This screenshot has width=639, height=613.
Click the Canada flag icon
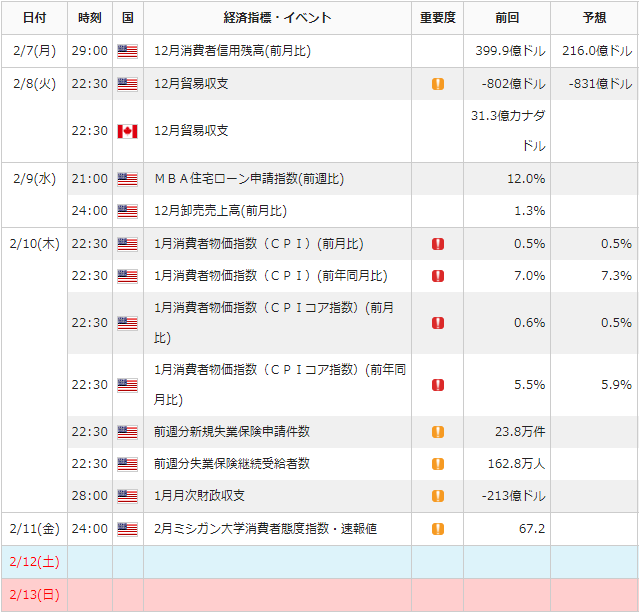(x=127, y=131)
